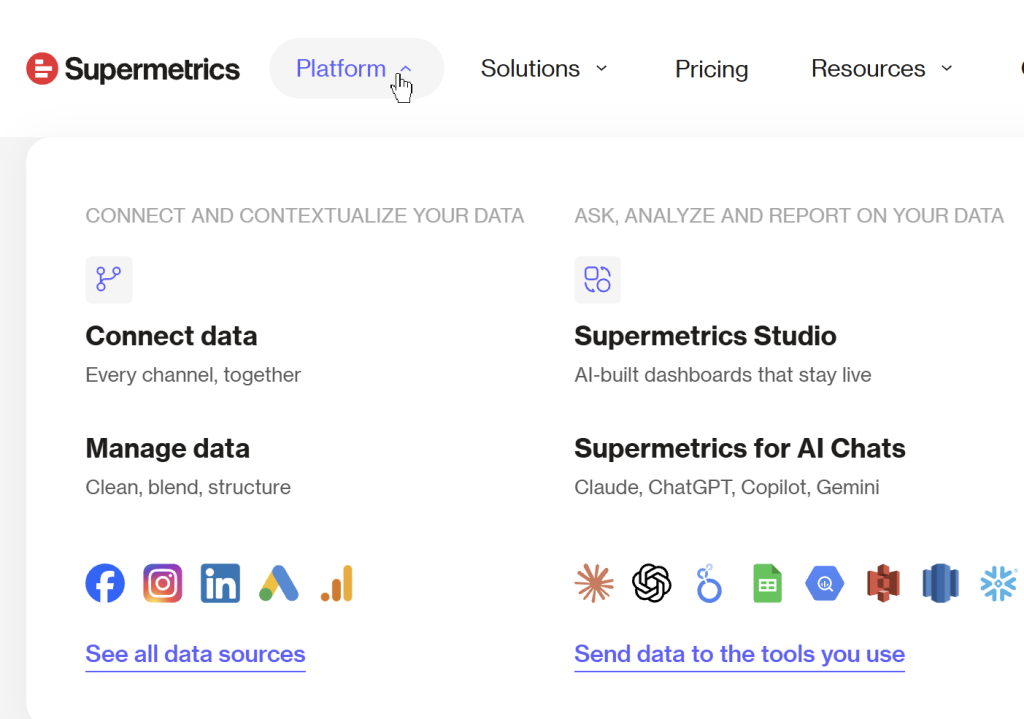Click the Instagram icon
1024x719 pixels.
click(163, 583)
